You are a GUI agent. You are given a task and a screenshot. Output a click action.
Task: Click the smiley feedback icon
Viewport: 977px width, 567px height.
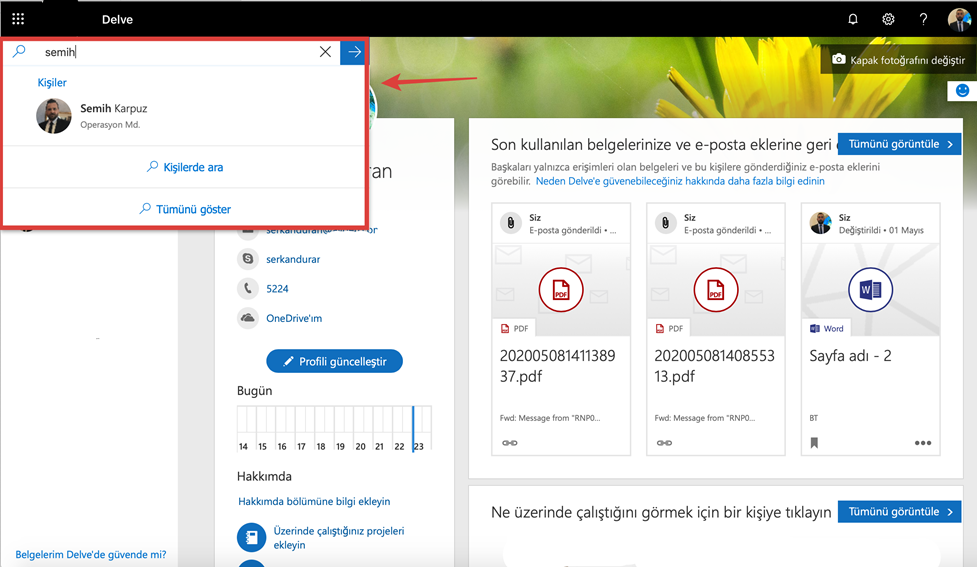[962, 91]
